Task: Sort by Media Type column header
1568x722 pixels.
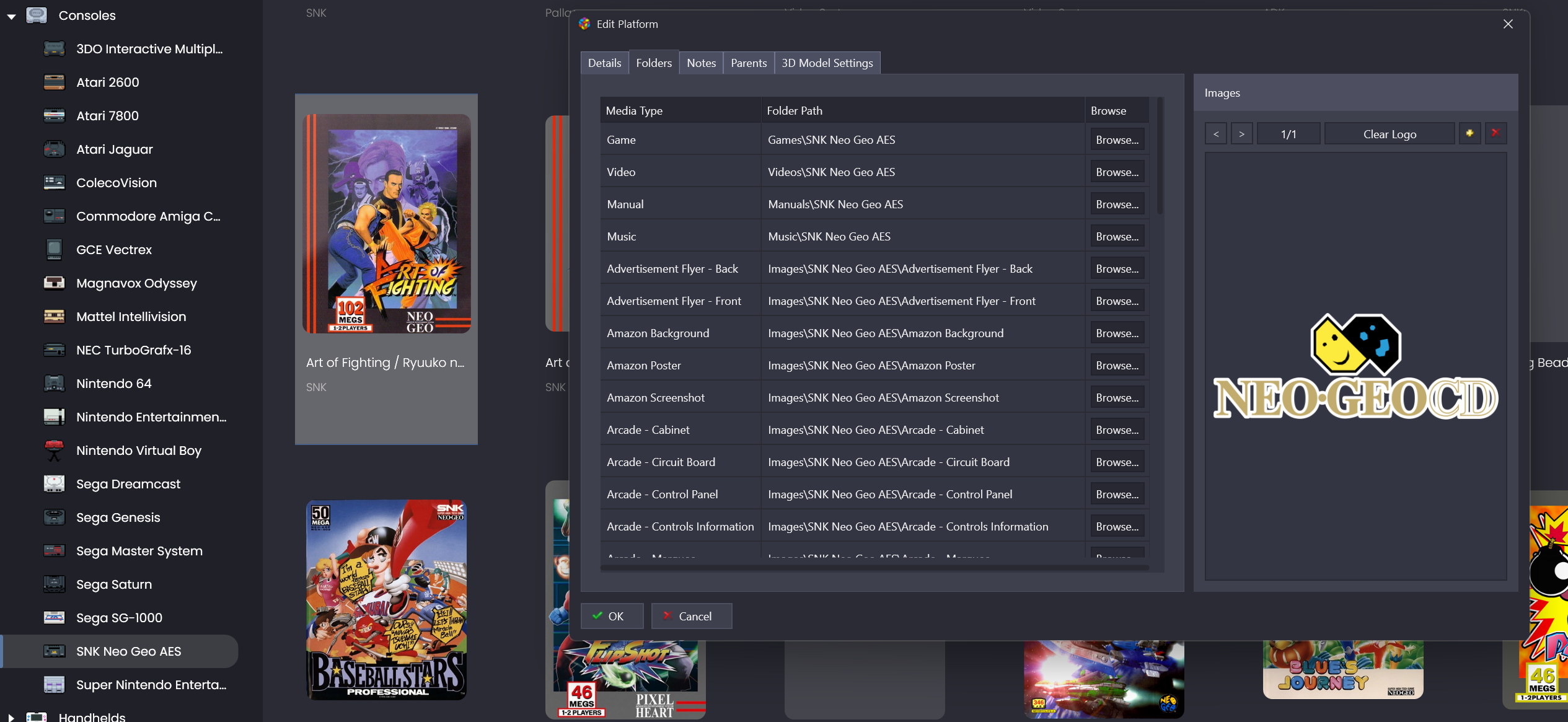Action: tap(680, 110)
